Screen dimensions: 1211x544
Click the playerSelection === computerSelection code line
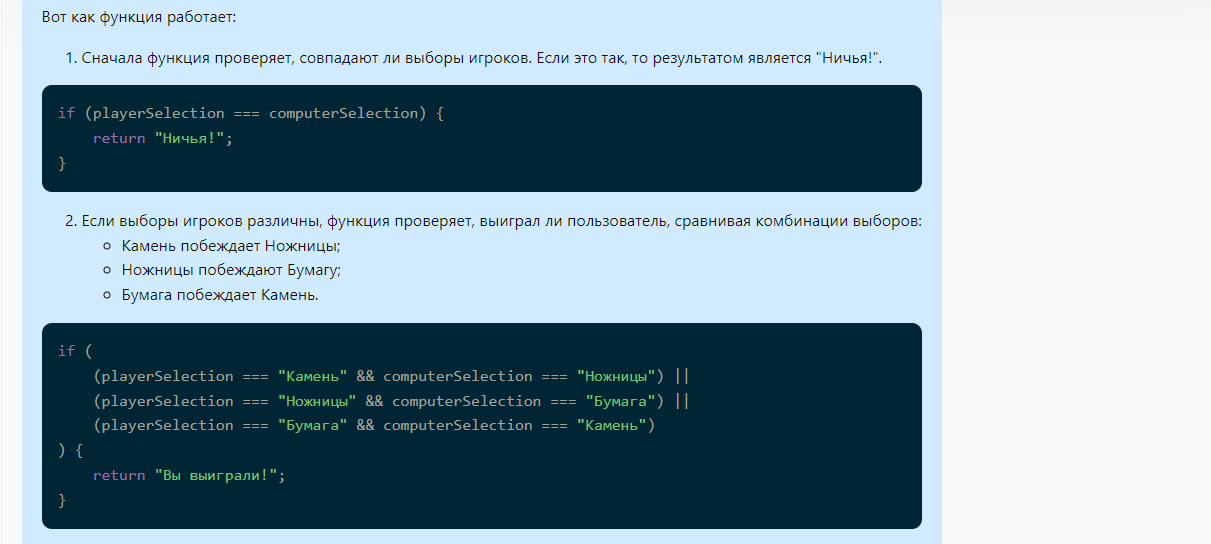pyautogui.click(x=250, y=113)
